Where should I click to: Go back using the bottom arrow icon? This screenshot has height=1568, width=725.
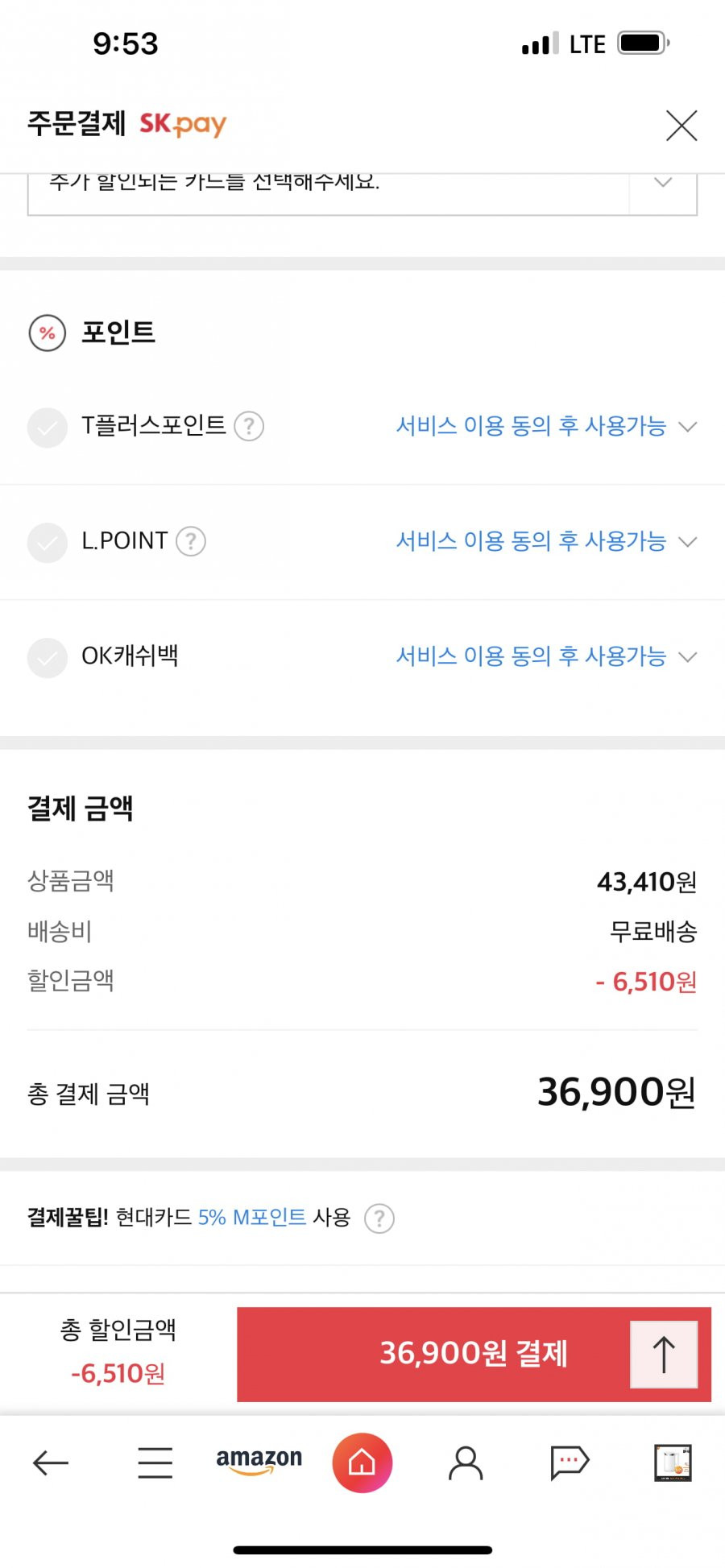pos(50,1463)
